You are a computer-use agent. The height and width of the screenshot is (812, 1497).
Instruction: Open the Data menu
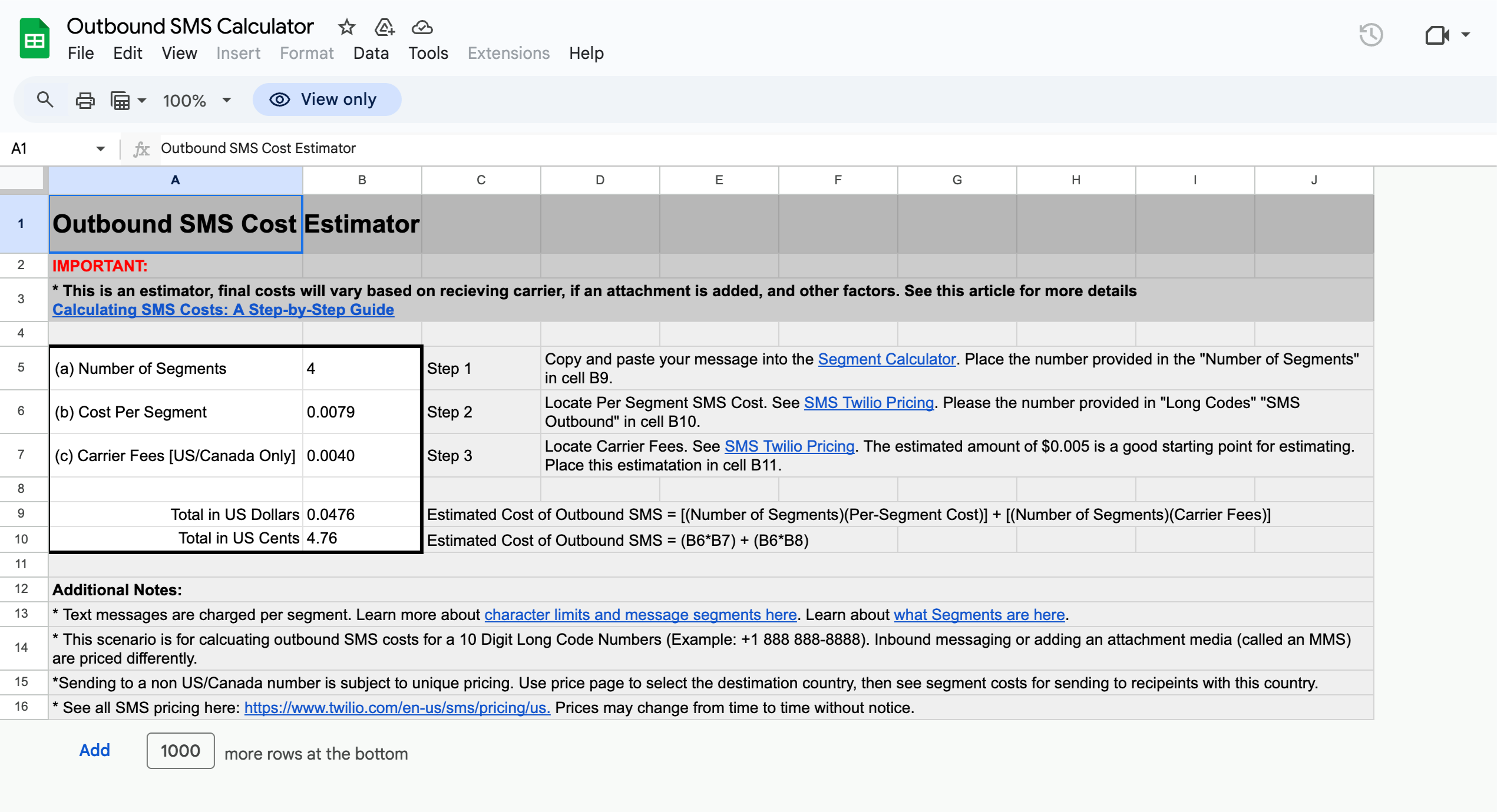click(371, 53)
